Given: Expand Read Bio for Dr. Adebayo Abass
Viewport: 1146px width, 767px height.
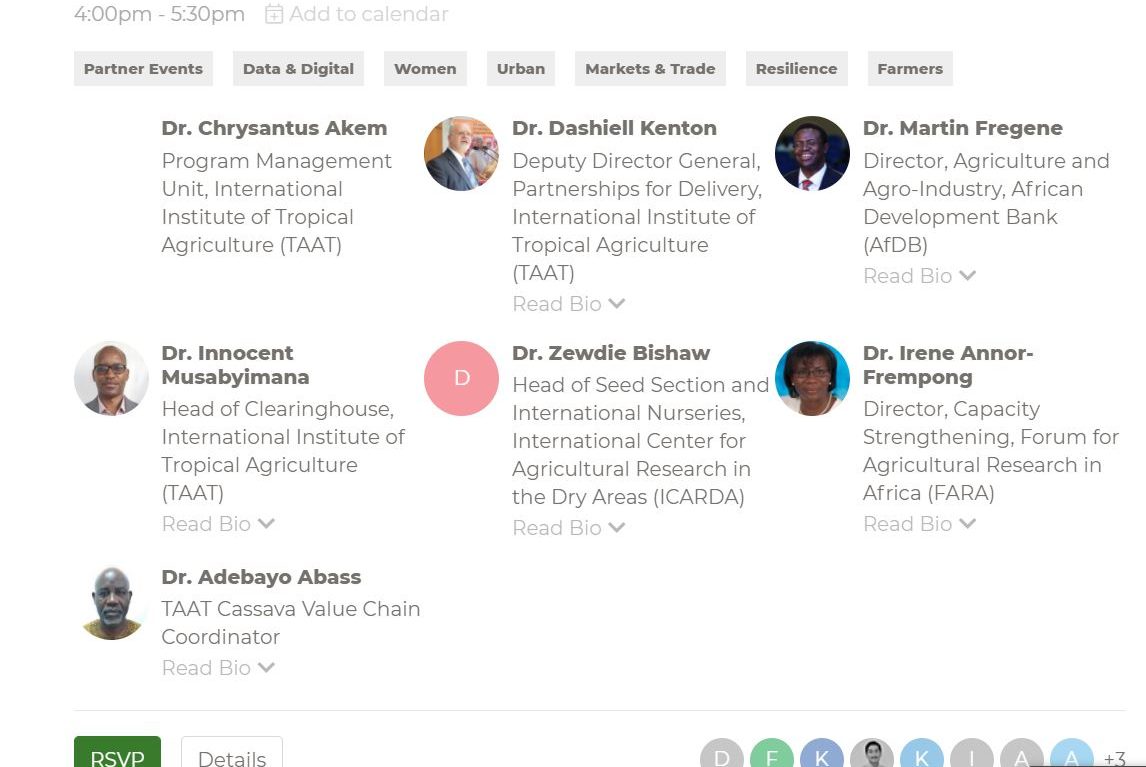Looking at the screenshot, I should pos(217,667).
